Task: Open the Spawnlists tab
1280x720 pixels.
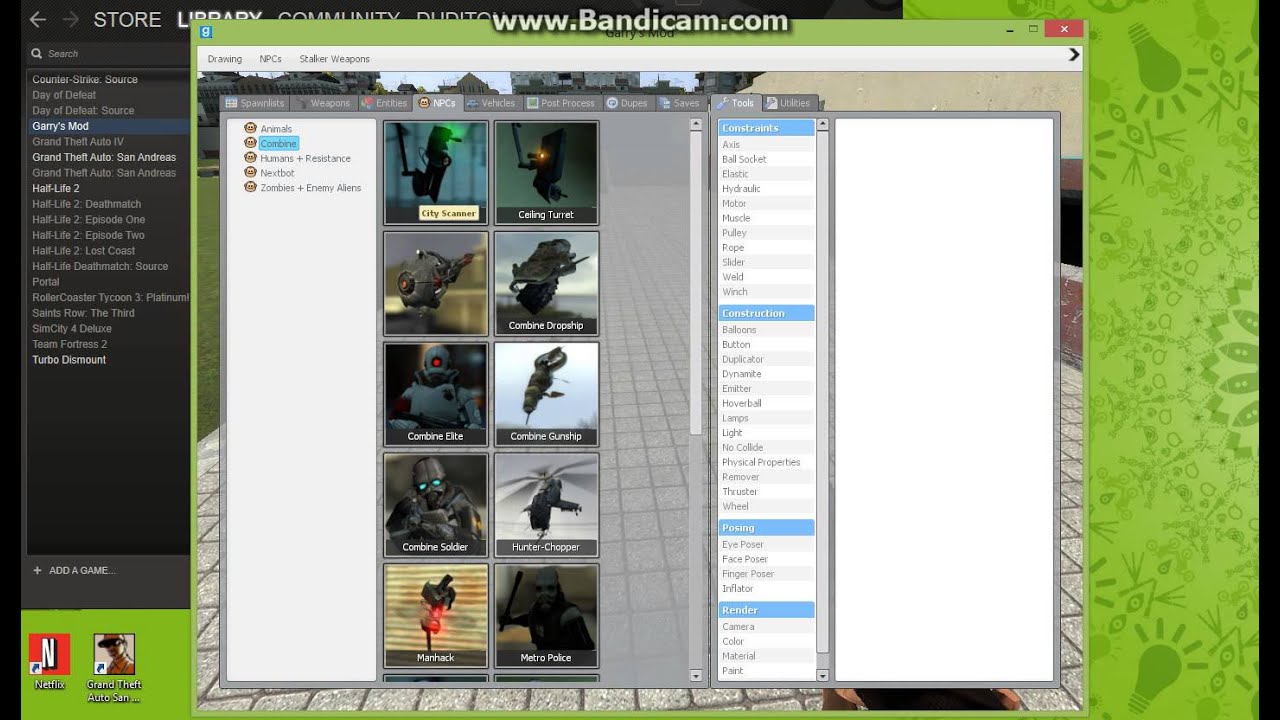Action: 255,103
